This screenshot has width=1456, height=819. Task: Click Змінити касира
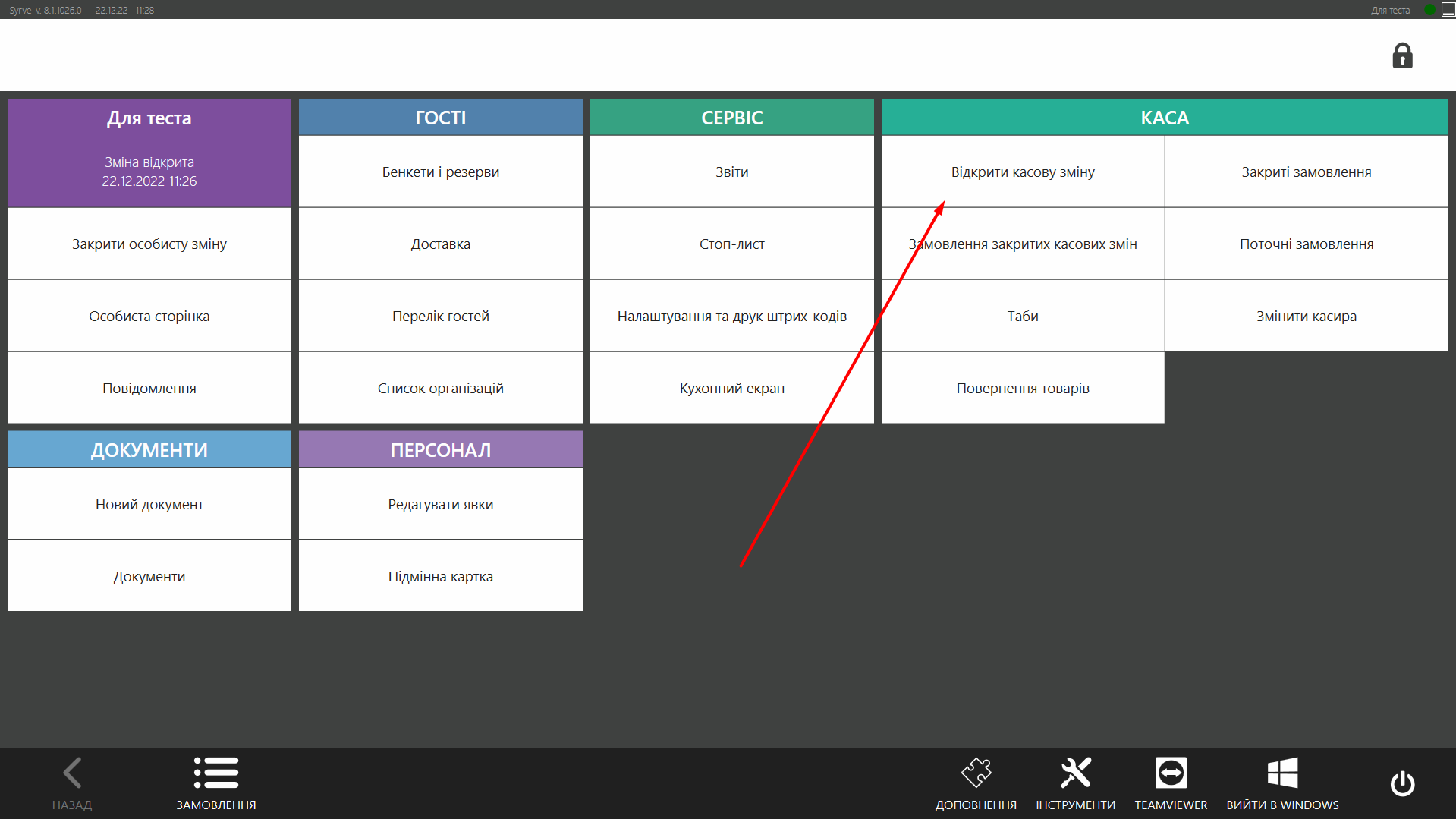coord(1306,316)
